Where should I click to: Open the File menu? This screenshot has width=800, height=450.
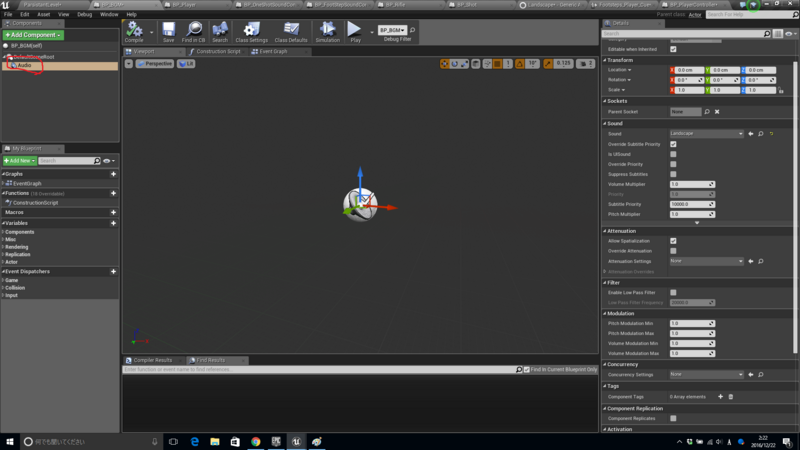click(8, 14)
